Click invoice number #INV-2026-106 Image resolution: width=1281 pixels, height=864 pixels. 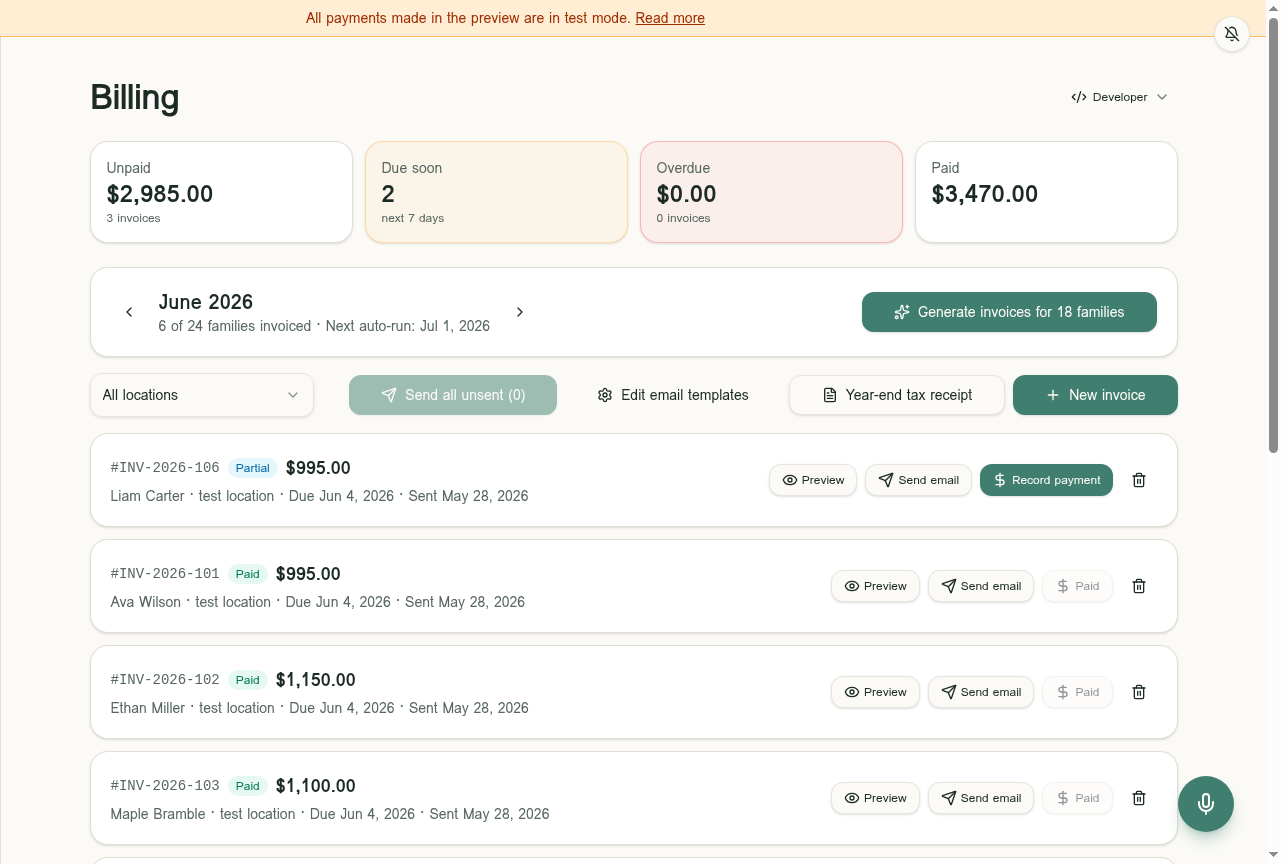coord(165,468)
